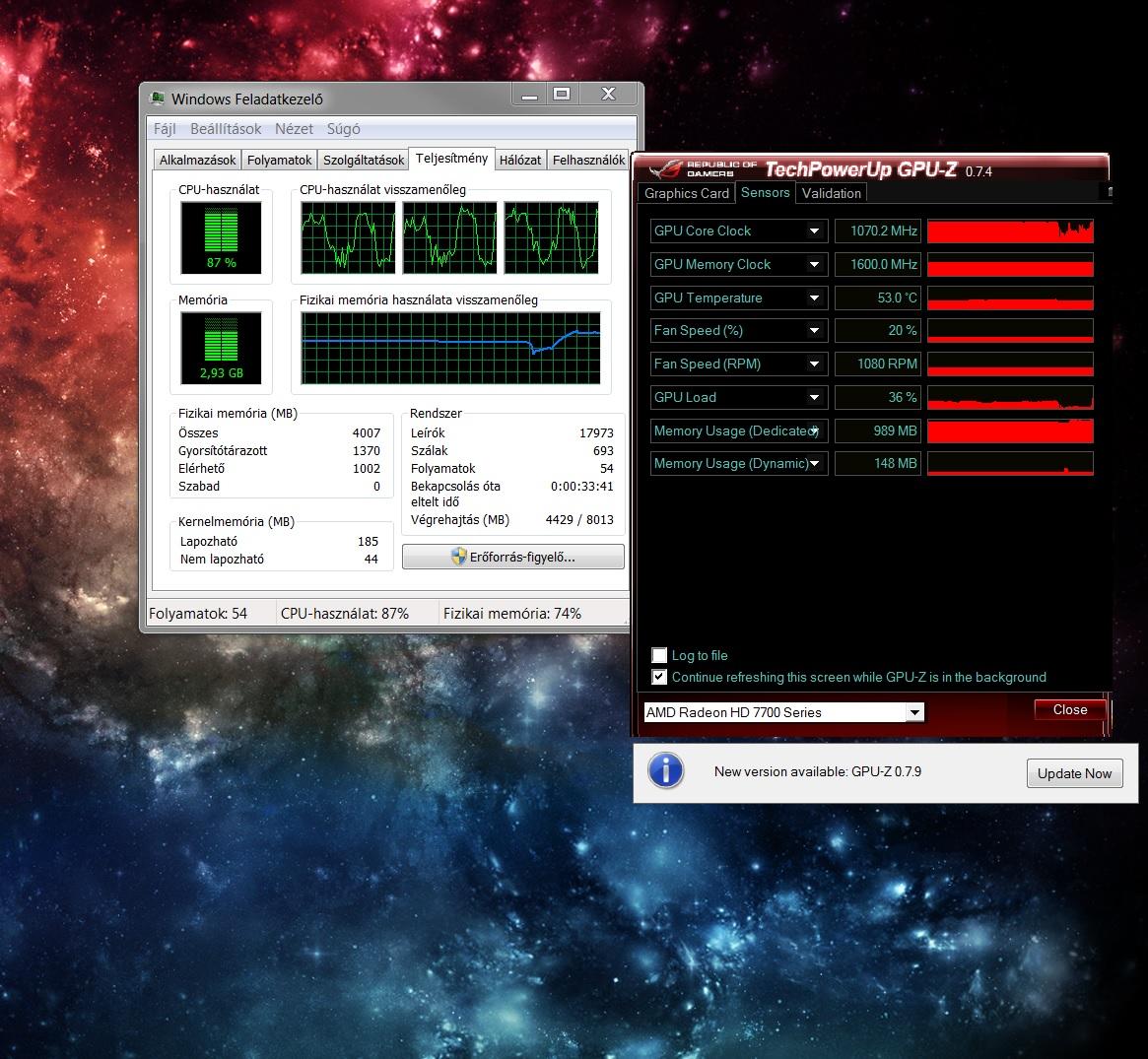Click the 989 MB dedicated memory value
The height and width of the screenshot is (1059, 1148).
(878, 431)
